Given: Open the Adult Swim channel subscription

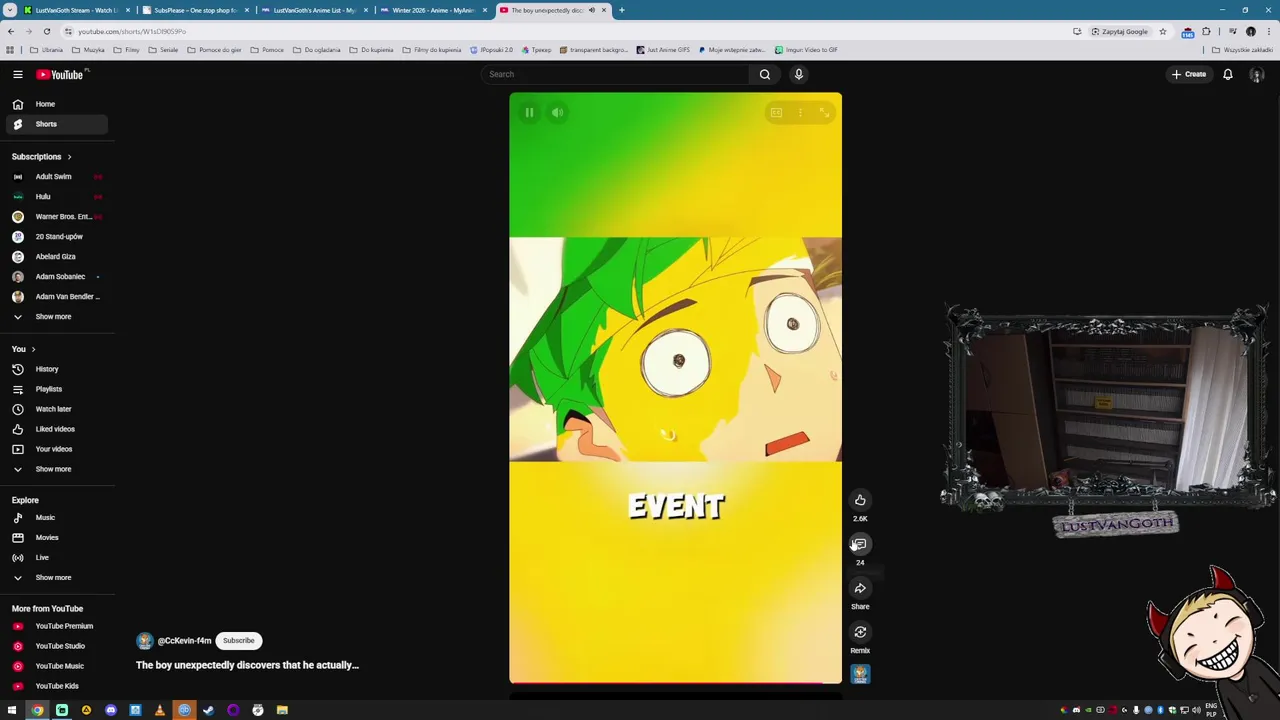Looking at the screenshot, I should pos(55,177).
